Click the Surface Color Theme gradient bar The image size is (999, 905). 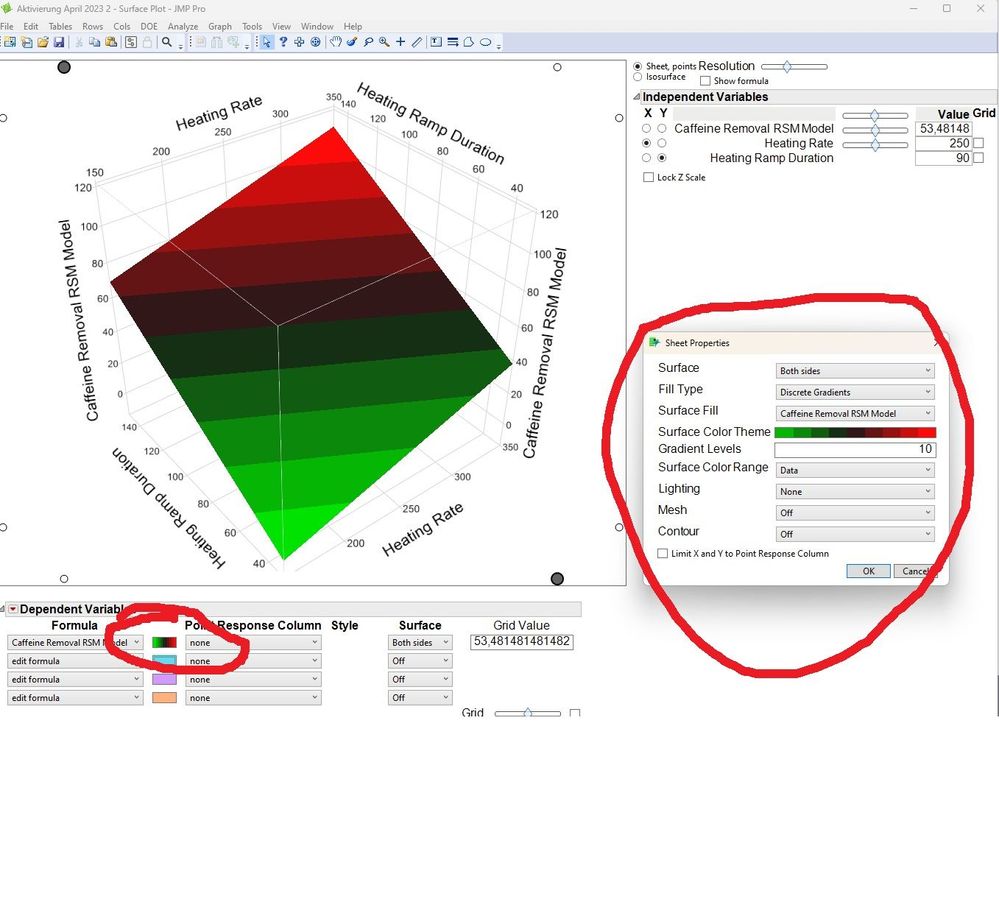tap(855, 432)
